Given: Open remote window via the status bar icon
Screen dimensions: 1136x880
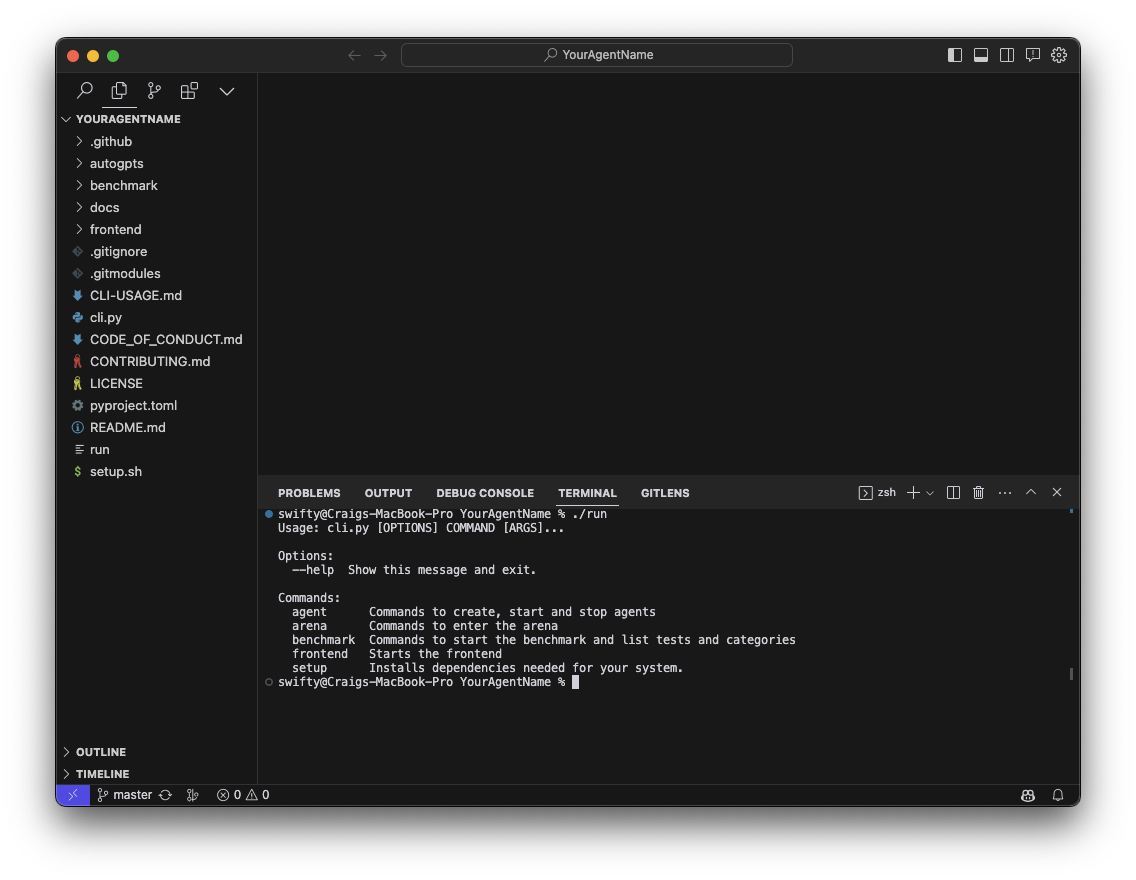Looking at the screenshot, I should 72,794.
